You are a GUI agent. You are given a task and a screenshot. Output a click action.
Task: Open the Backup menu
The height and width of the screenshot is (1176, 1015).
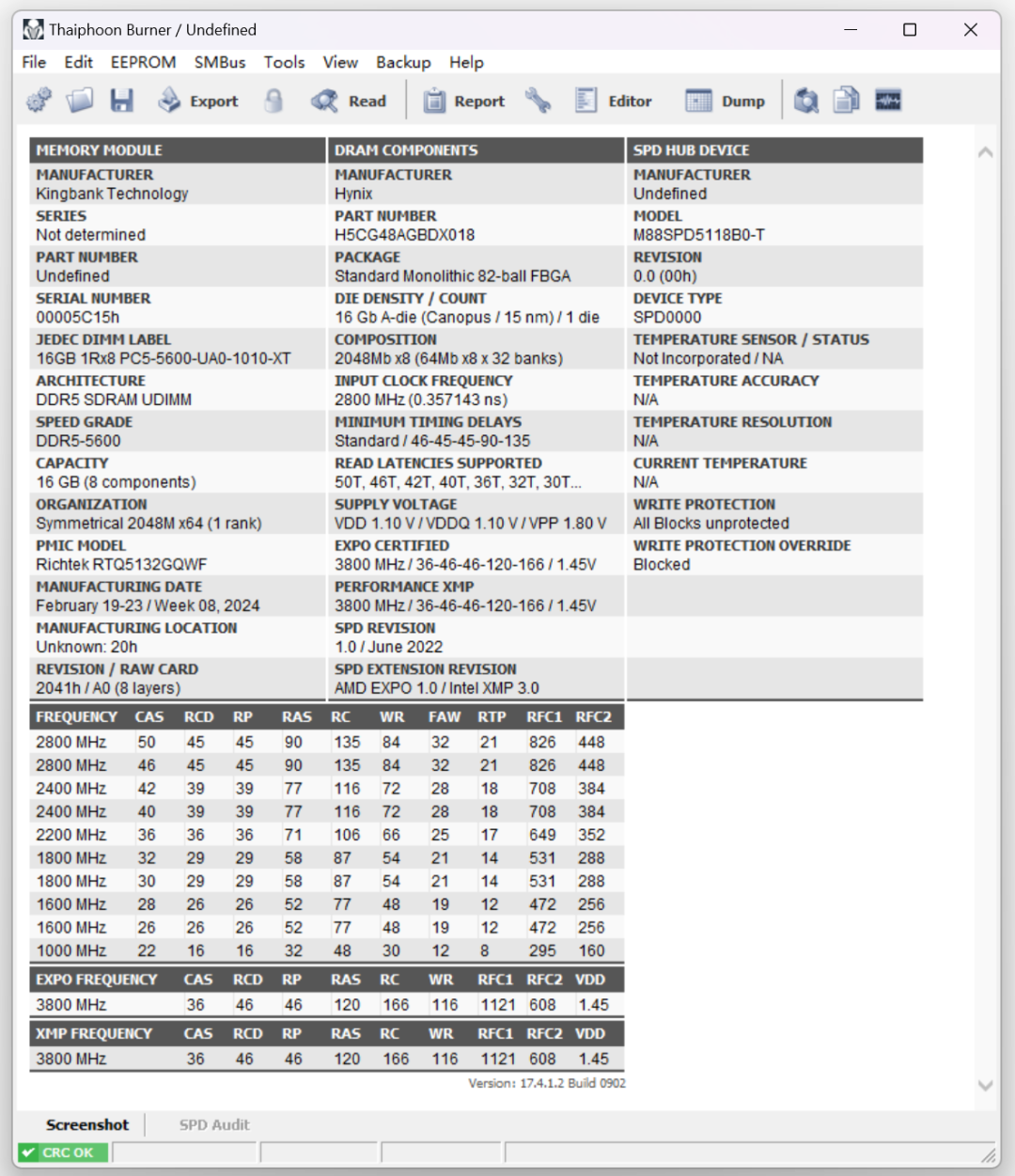tap(403, 62)
